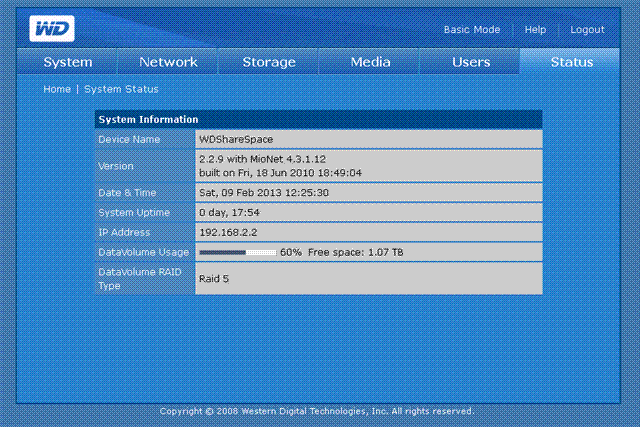Open the Help link

tap(535, 30)
